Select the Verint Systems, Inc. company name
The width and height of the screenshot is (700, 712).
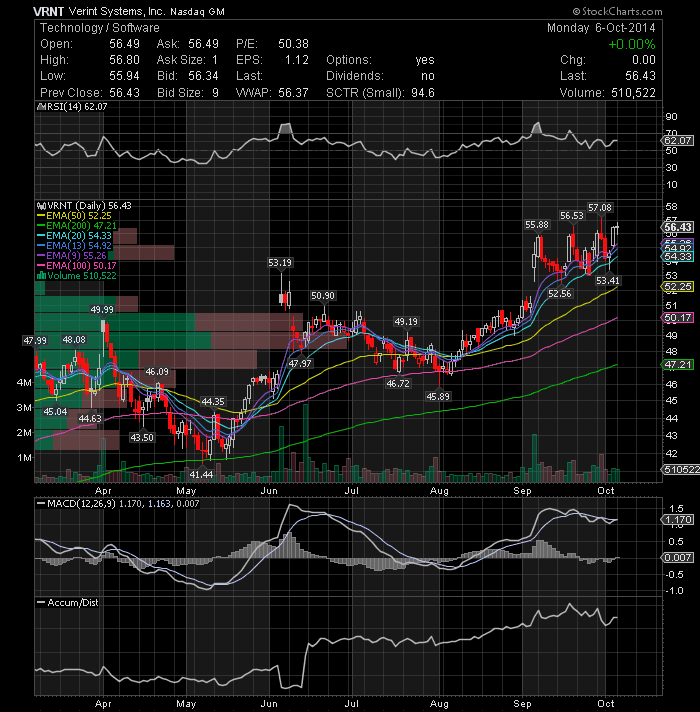click(117, 11)
